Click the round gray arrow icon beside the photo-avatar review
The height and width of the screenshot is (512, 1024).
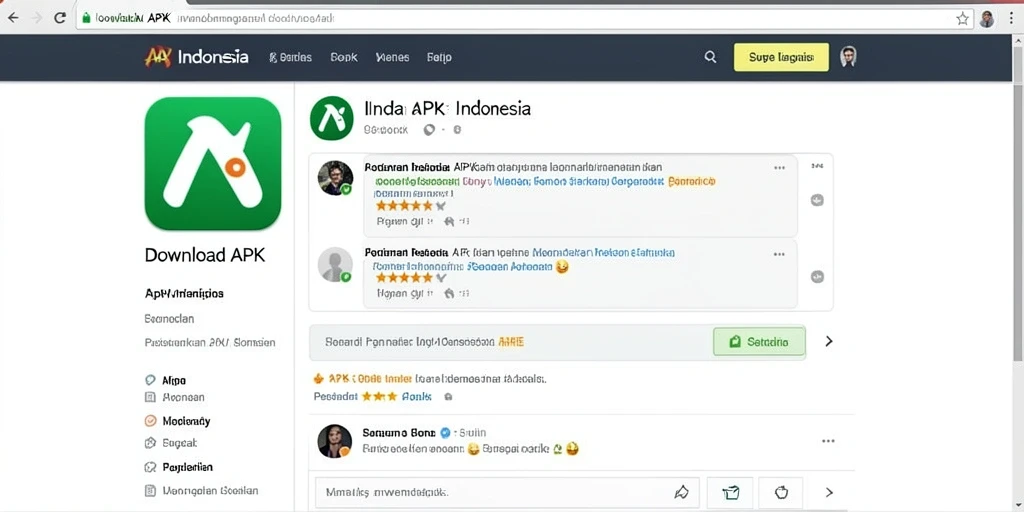pos(817,200)
